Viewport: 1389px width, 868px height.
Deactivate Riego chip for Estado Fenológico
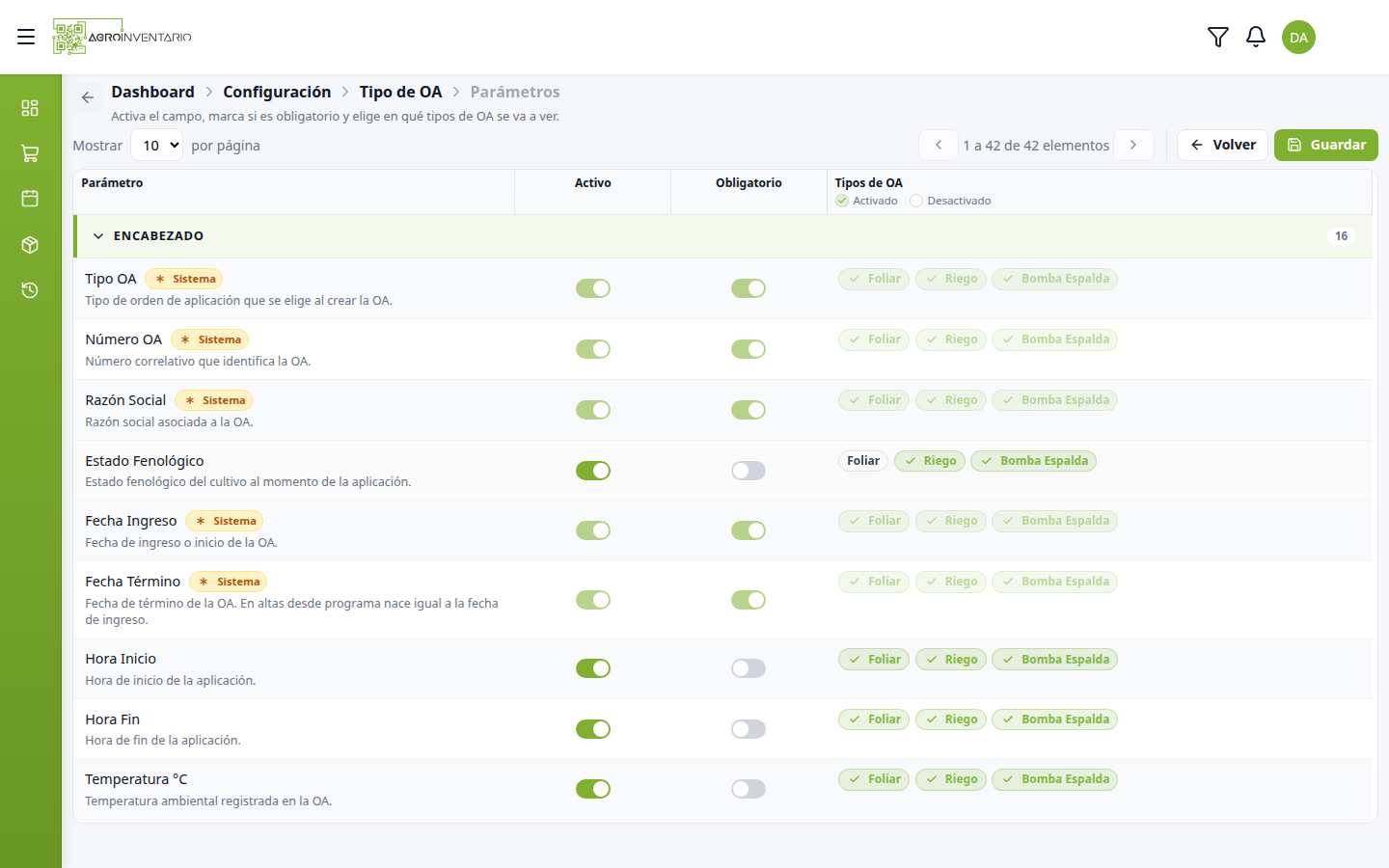[930, 461]
